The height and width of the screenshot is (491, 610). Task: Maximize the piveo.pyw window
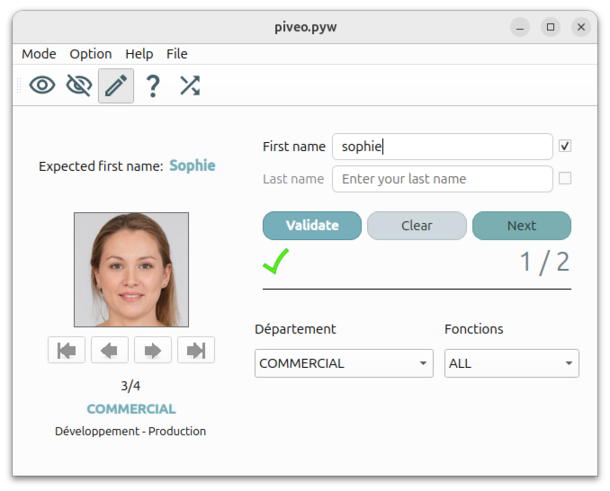[550, 27]
